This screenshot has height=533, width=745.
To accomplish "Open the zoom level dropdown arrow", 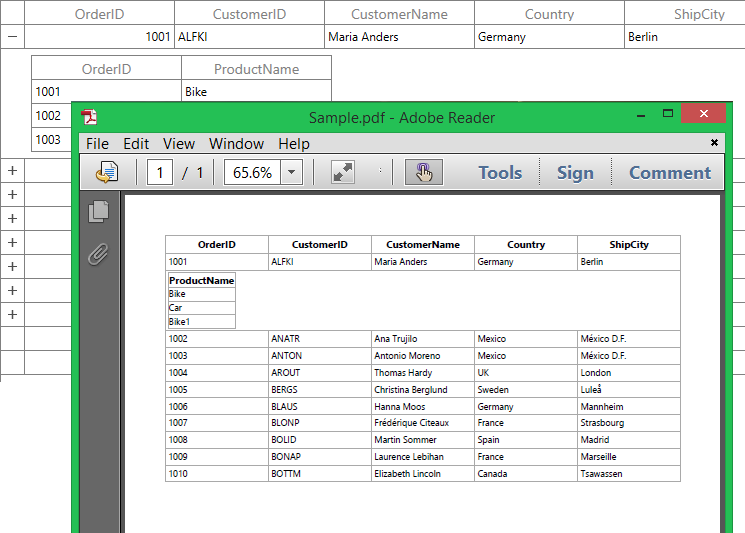I will [292, 172].
